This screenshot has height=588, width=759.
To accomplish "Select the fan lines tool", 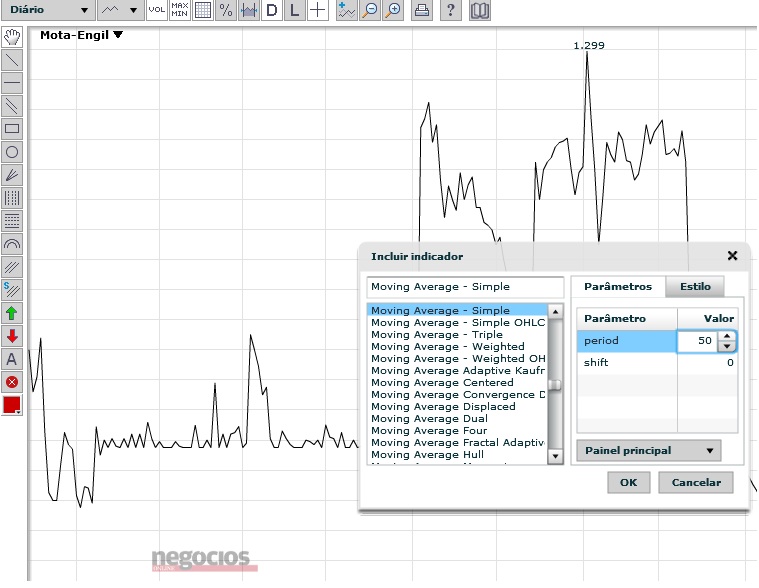I will point(12,175).
